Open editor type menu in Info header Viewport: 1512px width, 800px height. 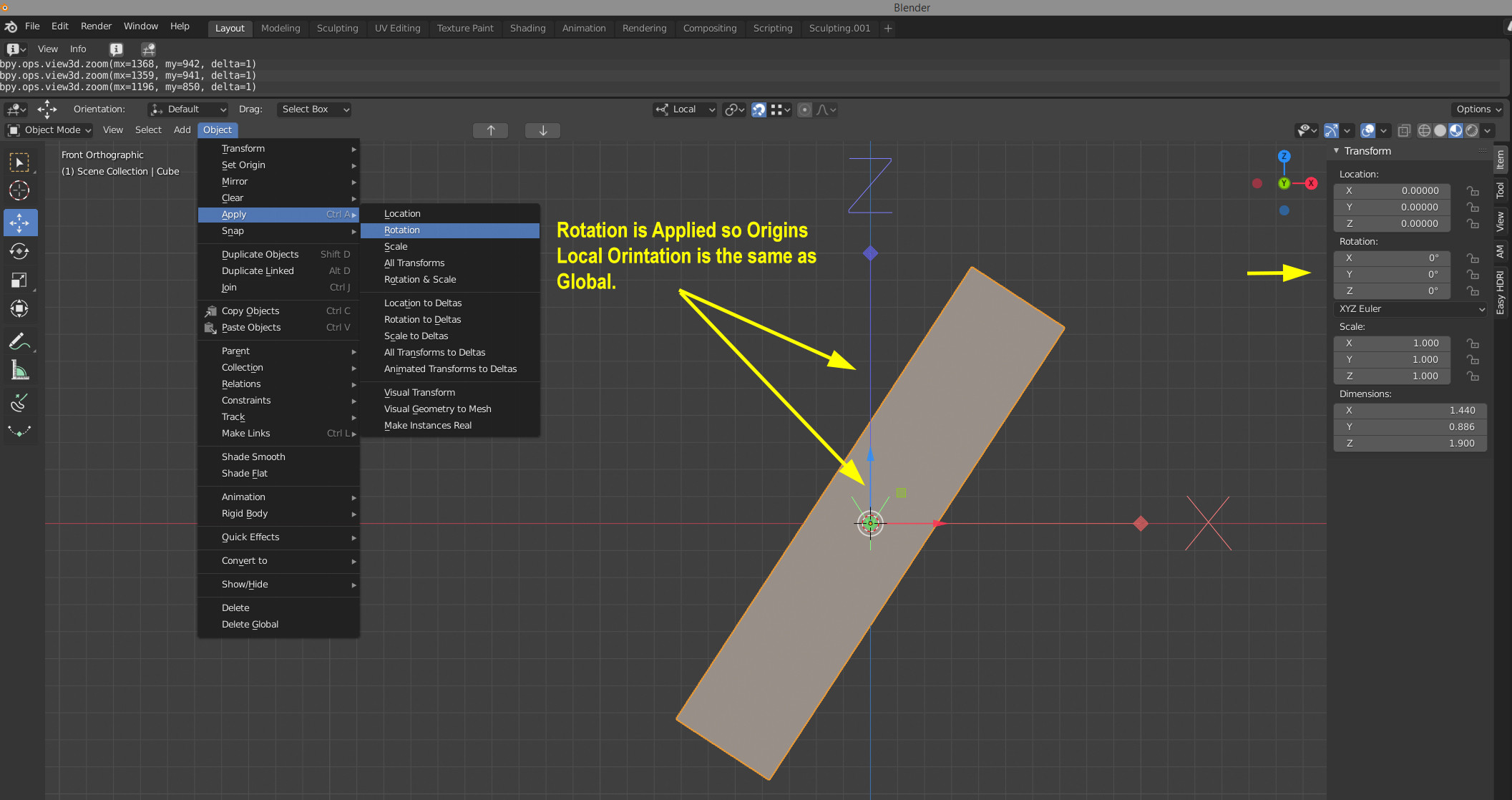click(16, 49)
